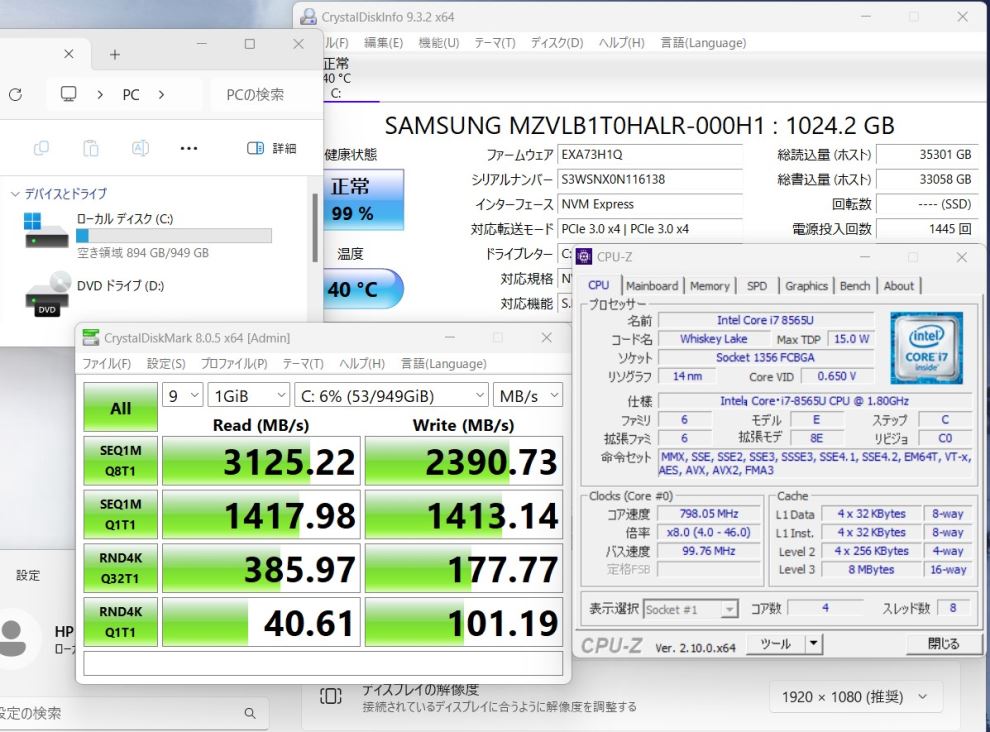Switch to the About tab in CPU-Z
Image resolution: width=990 pixels, height=732 pixels.
point(899,286)
